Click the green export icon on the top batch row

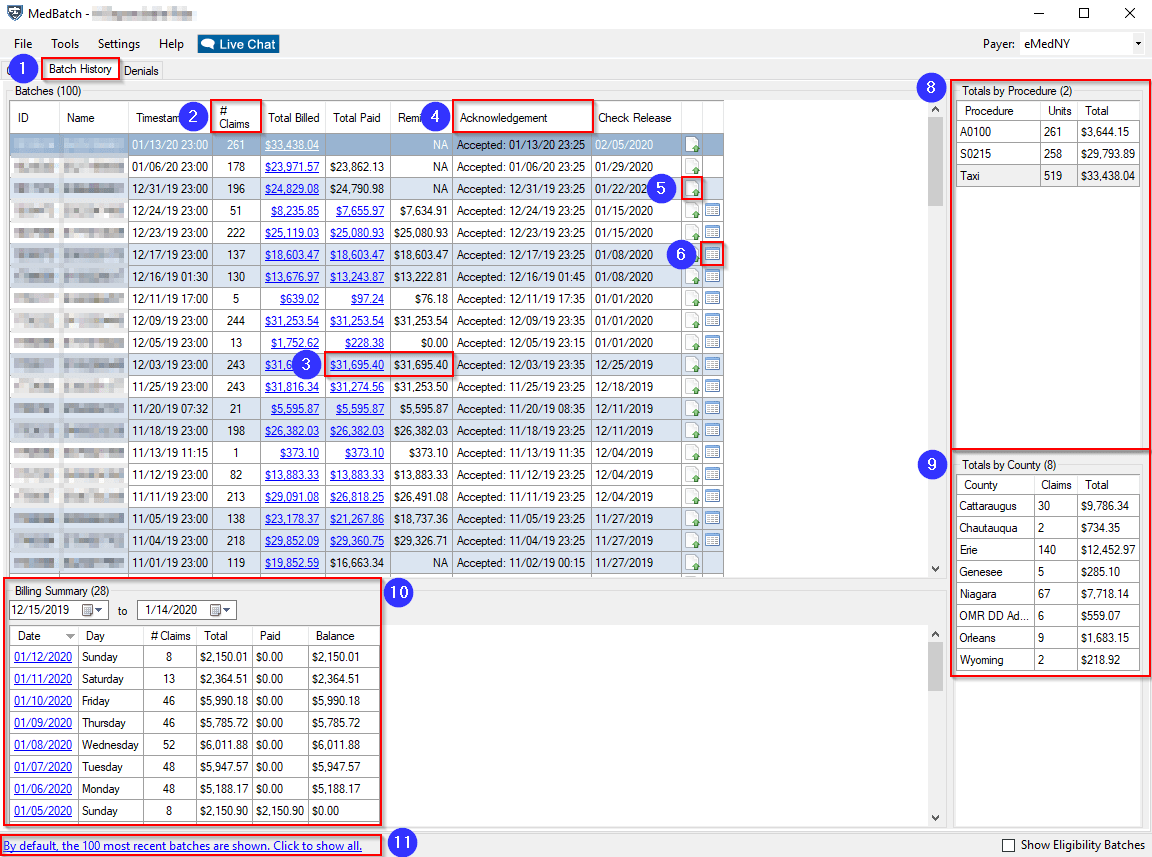pyautogui.click(x=692, y=144)
